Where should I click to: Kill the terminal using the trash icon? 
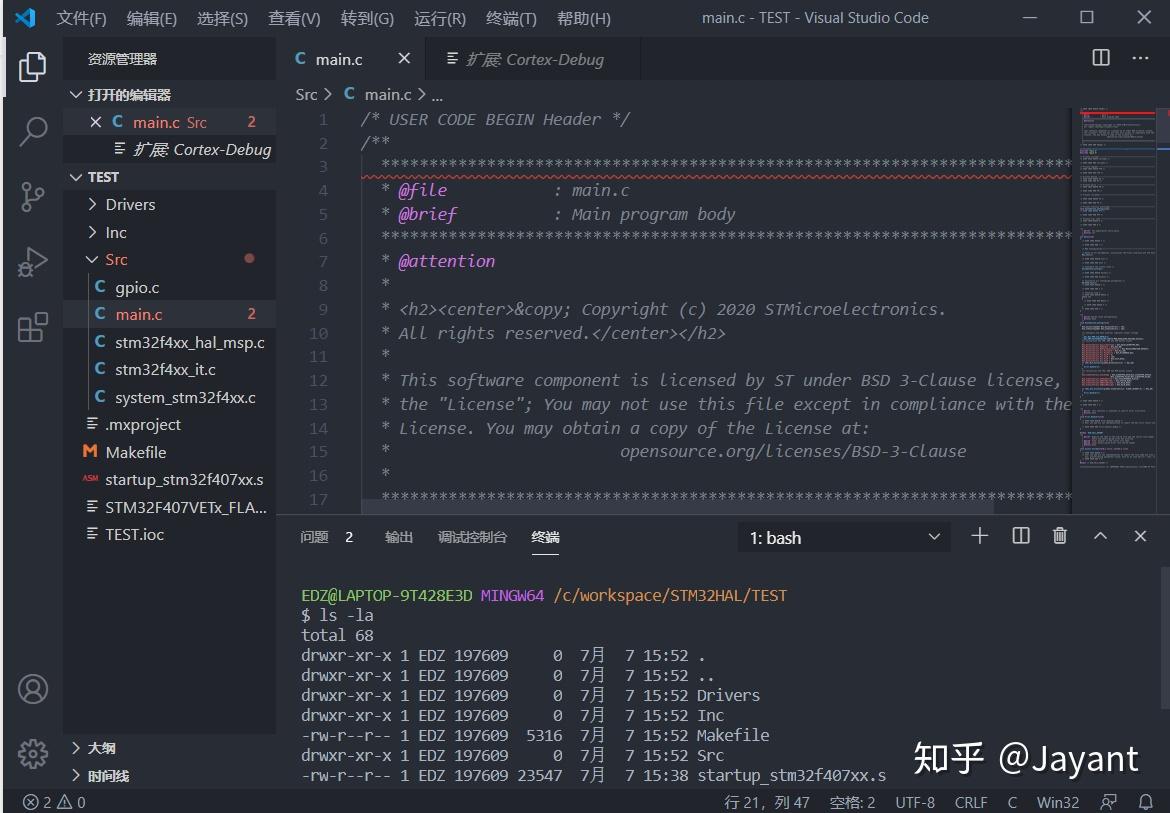[1059, 536]
